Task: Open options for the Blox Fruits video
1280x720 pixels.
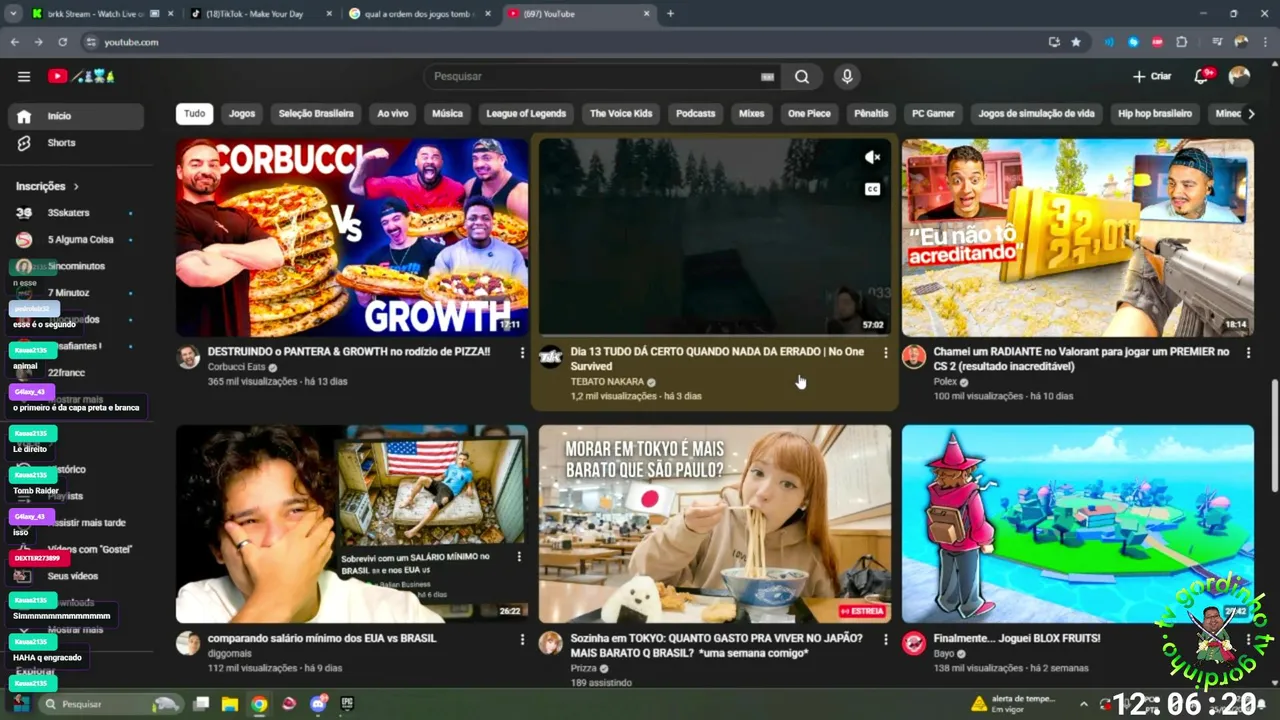Action: (x=1248, y=639)
